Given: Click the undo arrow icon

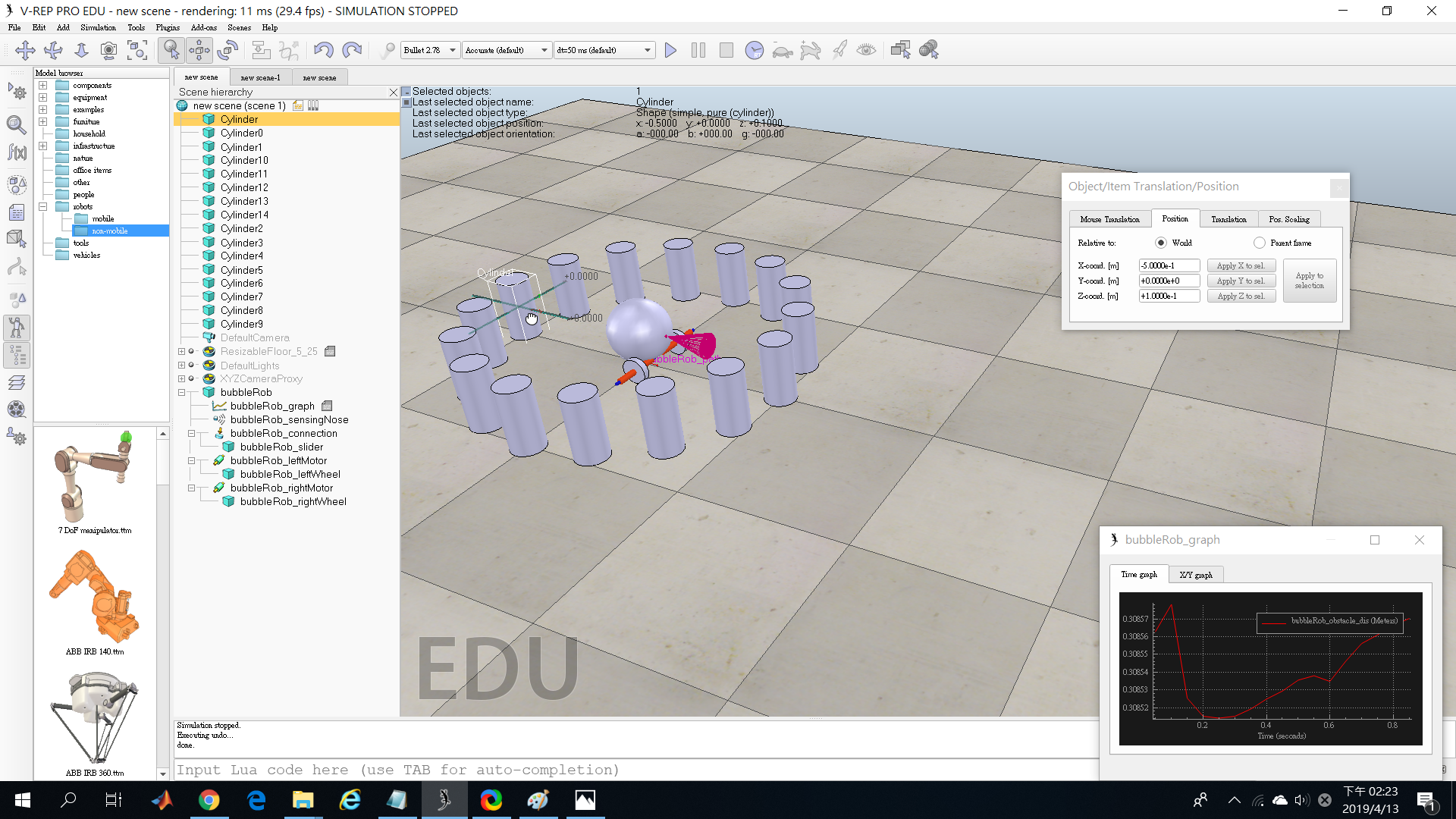Looking at the screenshot, I should (323, 50).
